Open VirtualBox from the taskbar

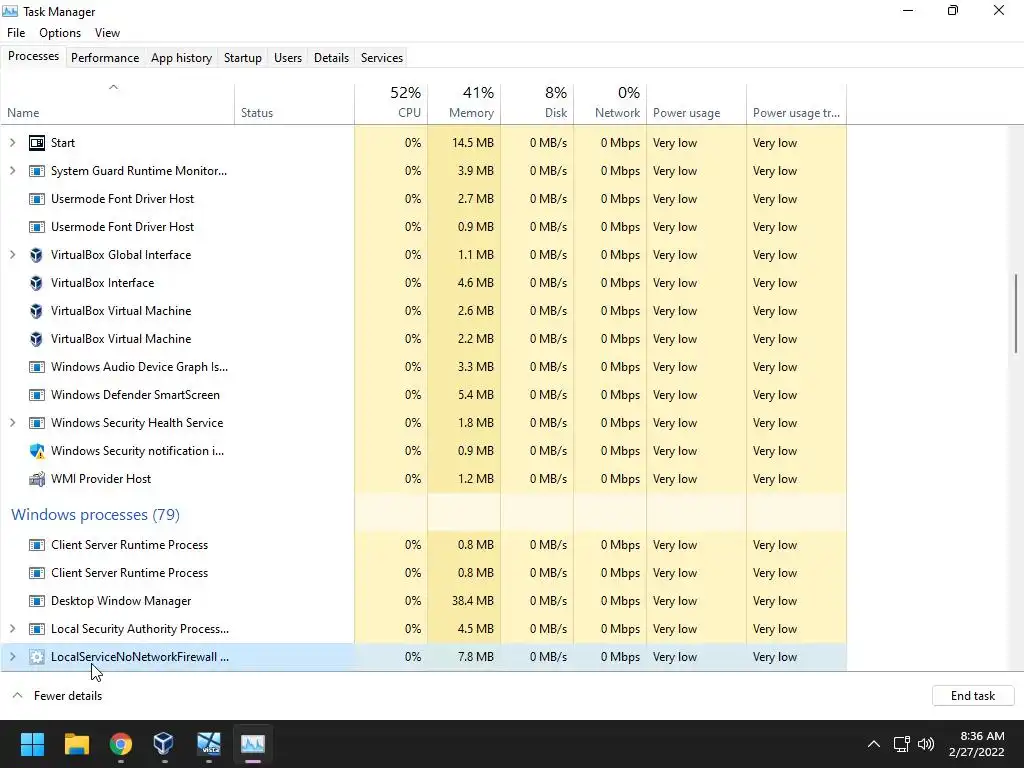164,743
